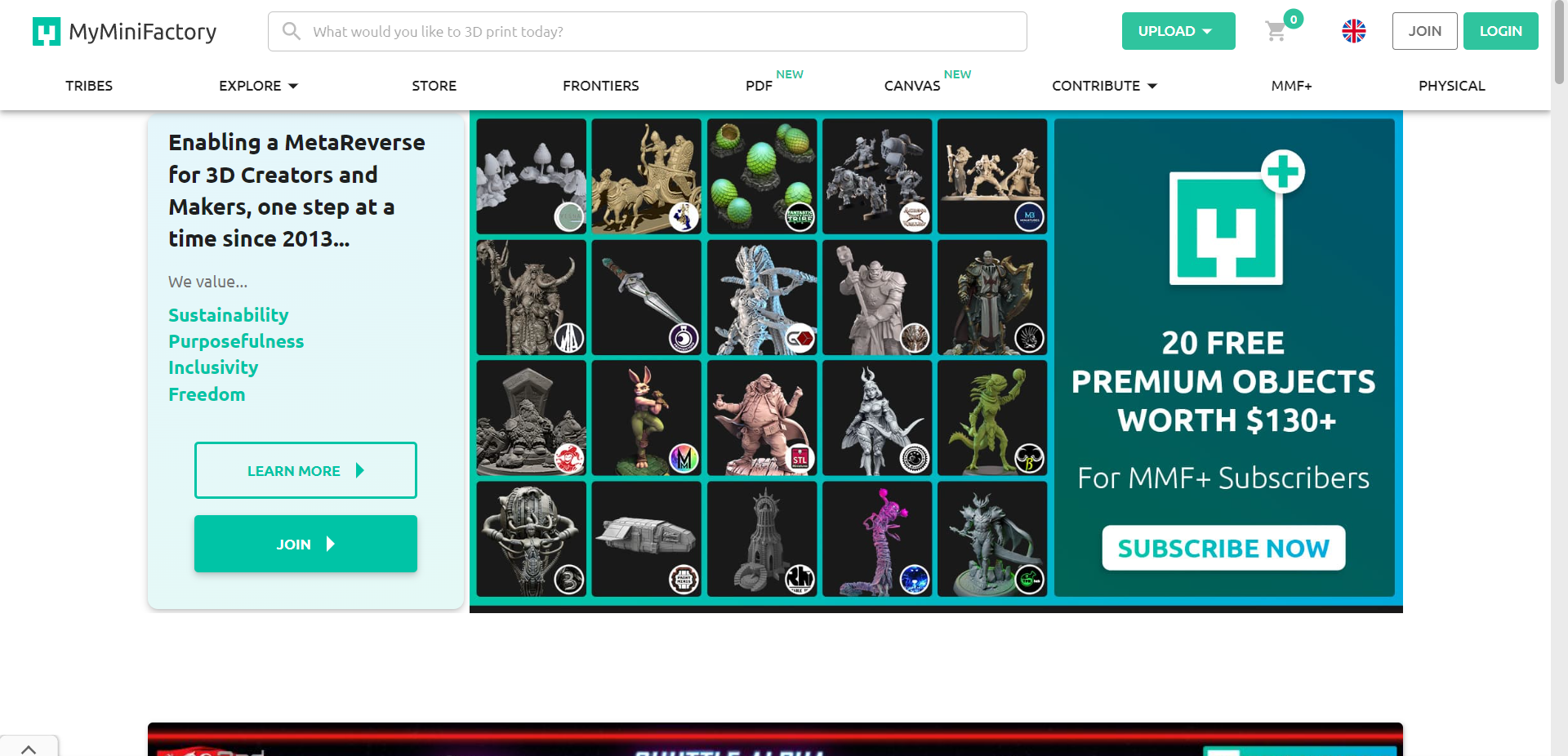This screenshot has height=756, width=1568.
Task: Collapse panel using bottom-left chevron arrow
Action: tap(29, 748)
